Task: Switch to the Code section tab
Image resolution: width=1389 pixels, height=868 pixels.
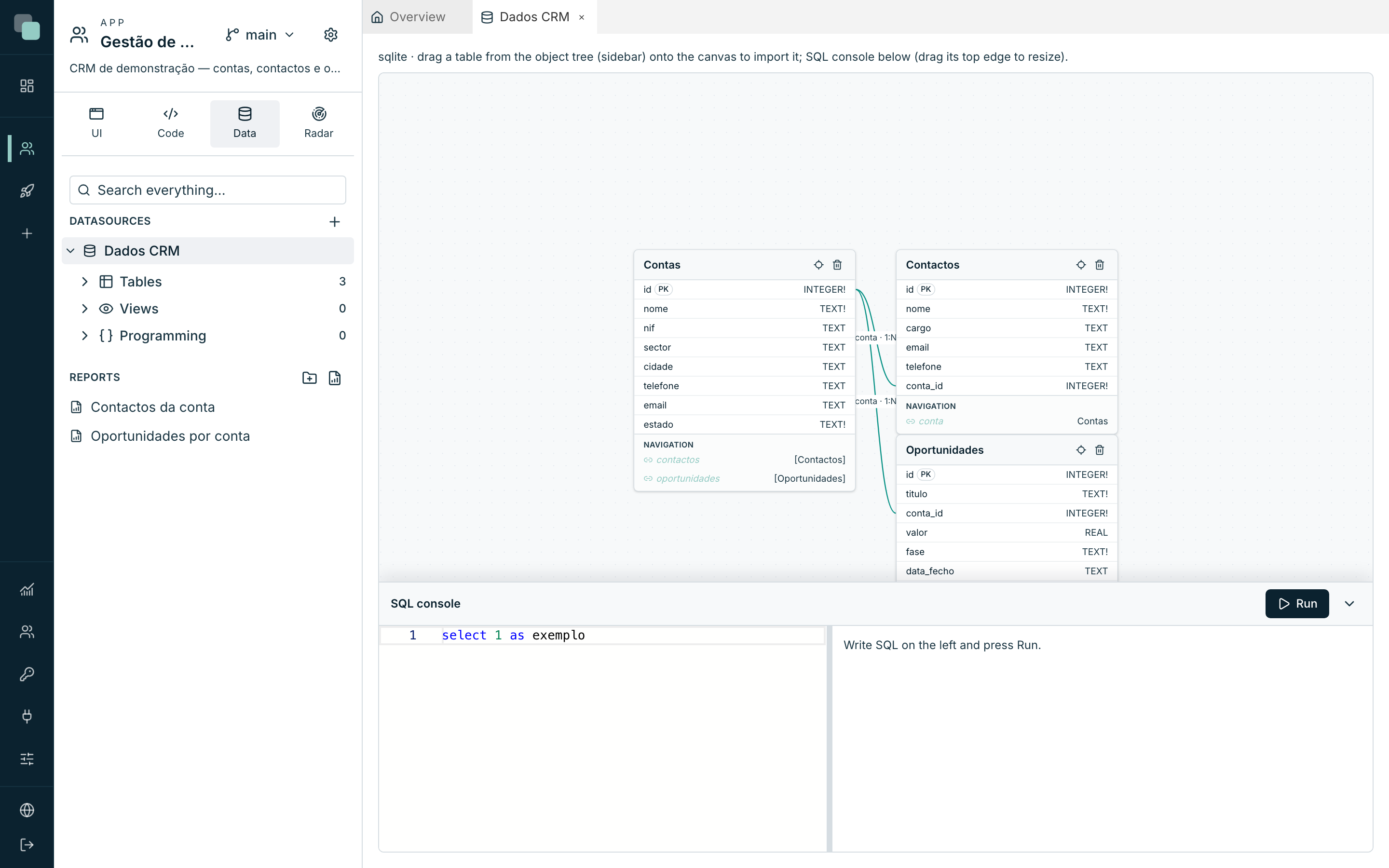Action: click(170, 123)
